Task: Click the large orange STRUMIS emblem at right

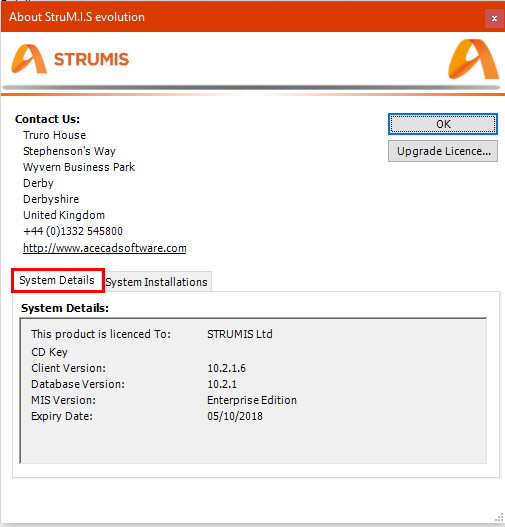Action: coord(473,59)
